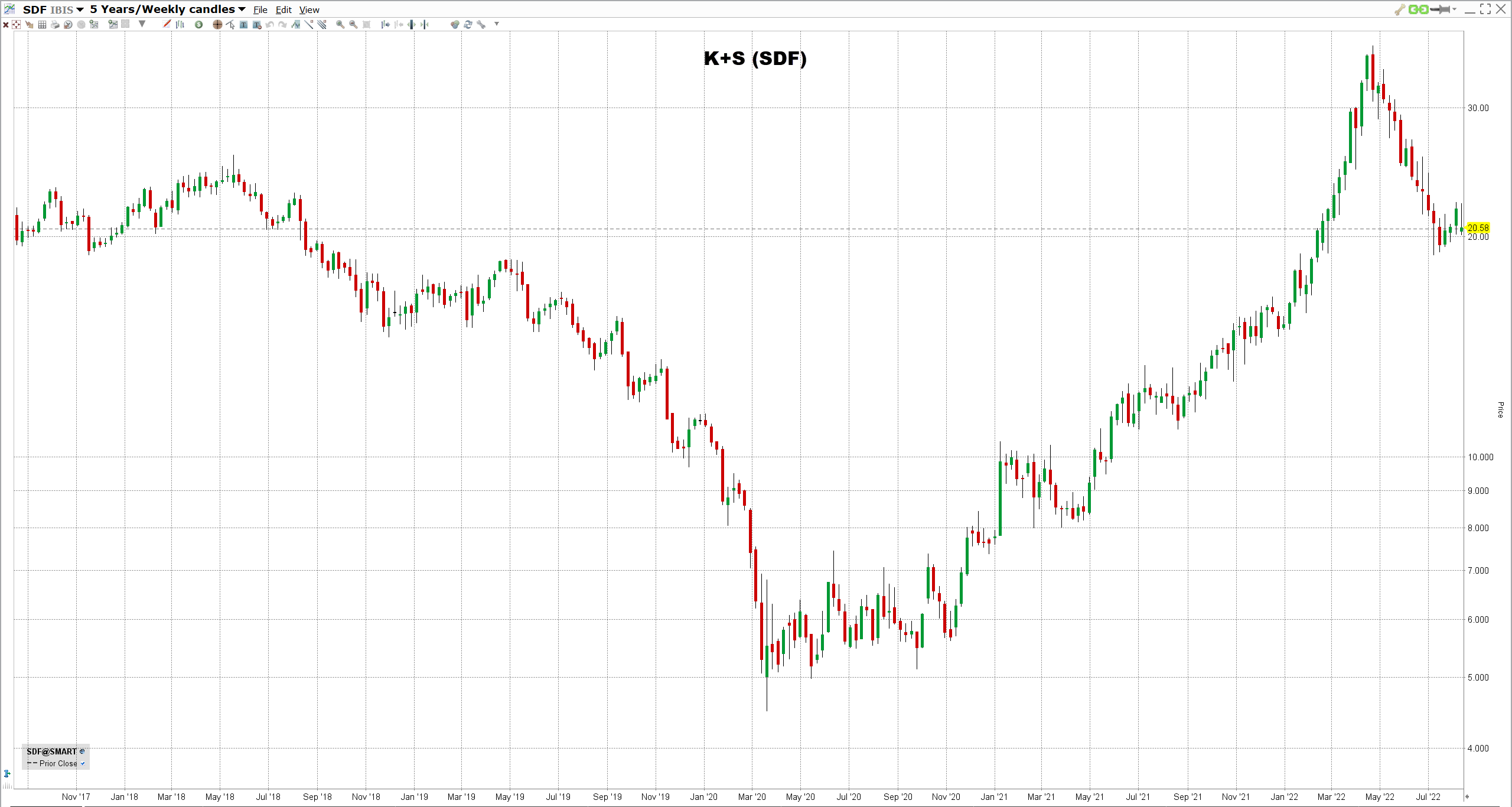
Task: Click the globe icon beside SDF@SMART
Action: pyautogui.click(x=82, y=751)
